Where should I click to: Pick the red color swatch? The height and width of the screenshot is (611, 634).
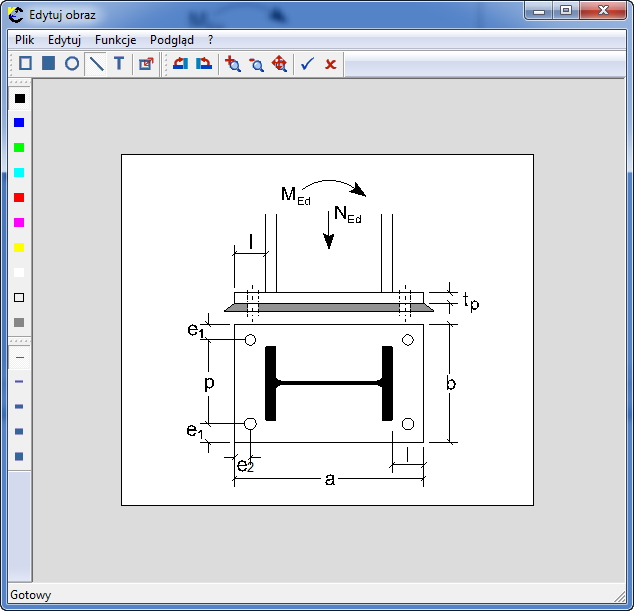(19, 197)
